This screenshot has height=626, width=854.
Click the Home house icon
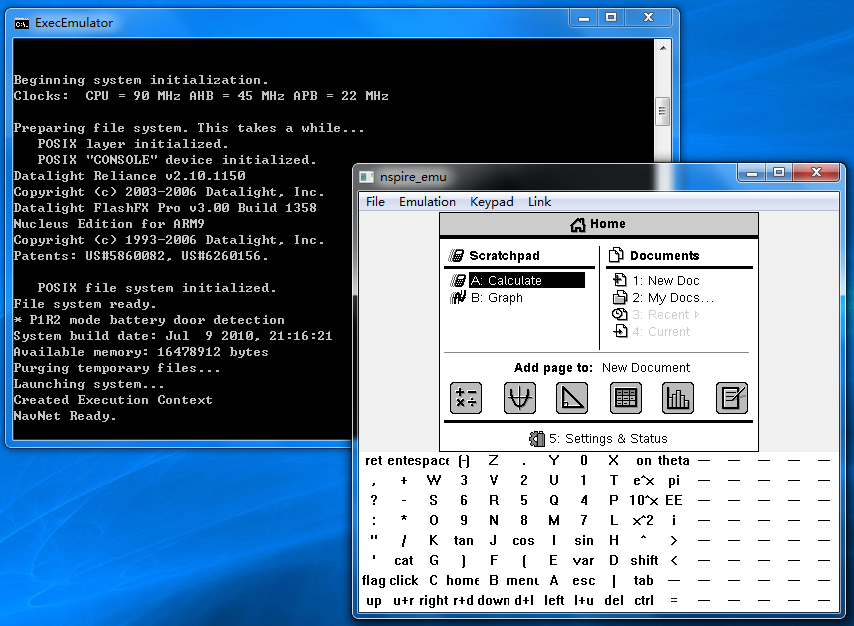pyautogui.click(x=577, y=224)
